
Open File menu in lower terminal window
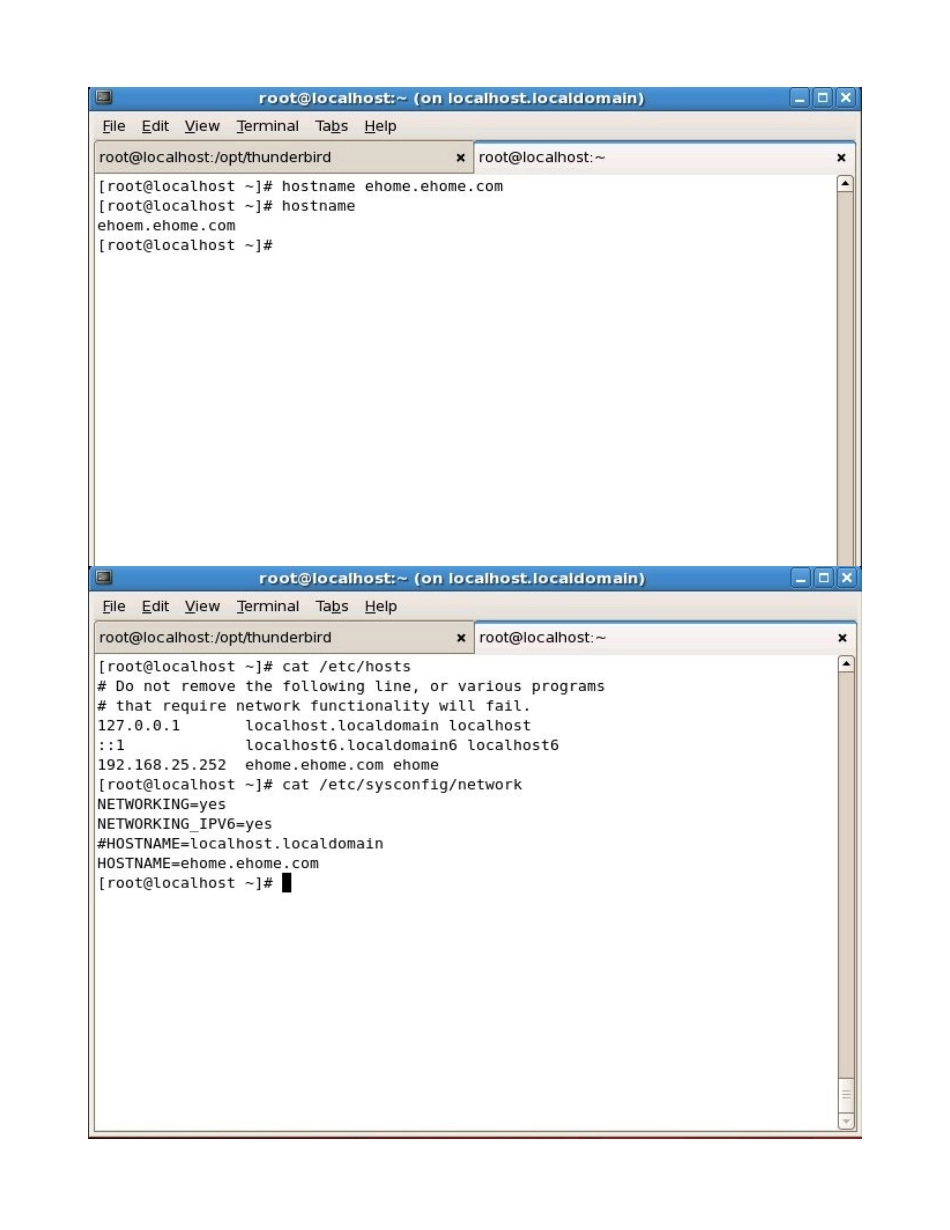pyautogui.click(x=113, y=606)
